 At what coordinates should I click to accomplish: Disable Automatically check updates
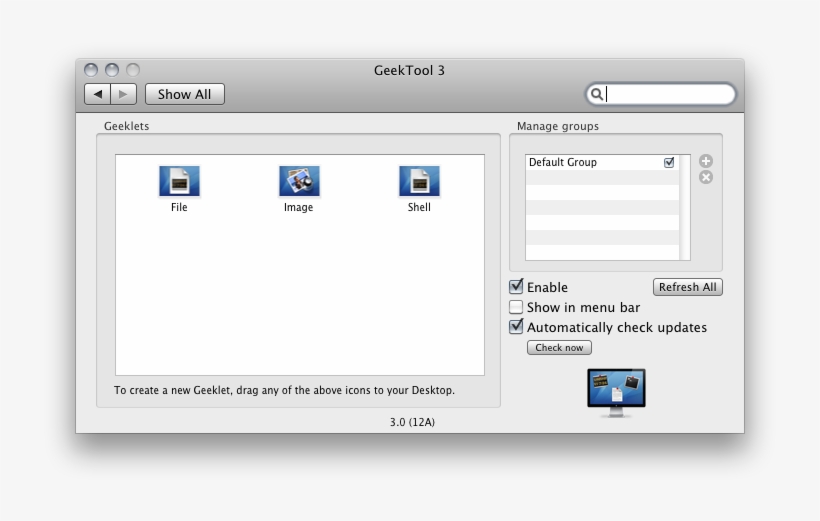pos(516,327)
